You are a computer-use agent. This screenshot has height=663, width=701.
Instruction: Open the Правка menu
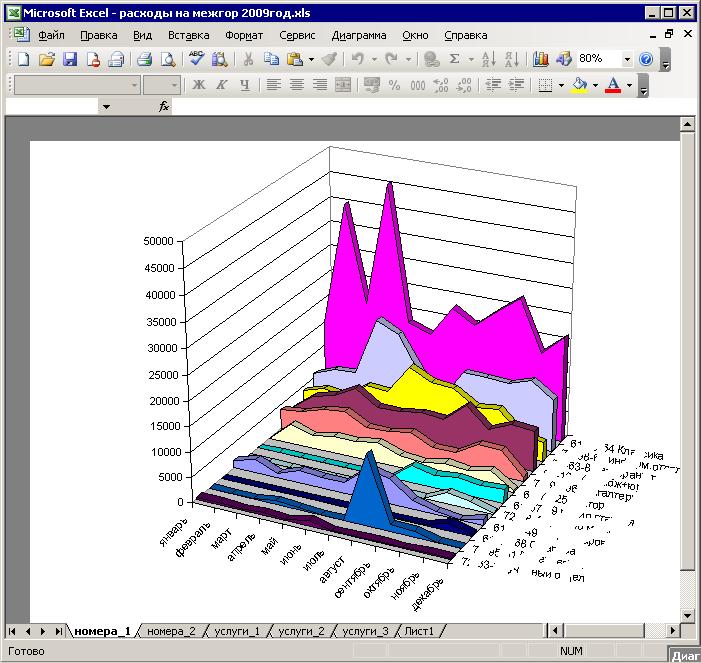99,35
